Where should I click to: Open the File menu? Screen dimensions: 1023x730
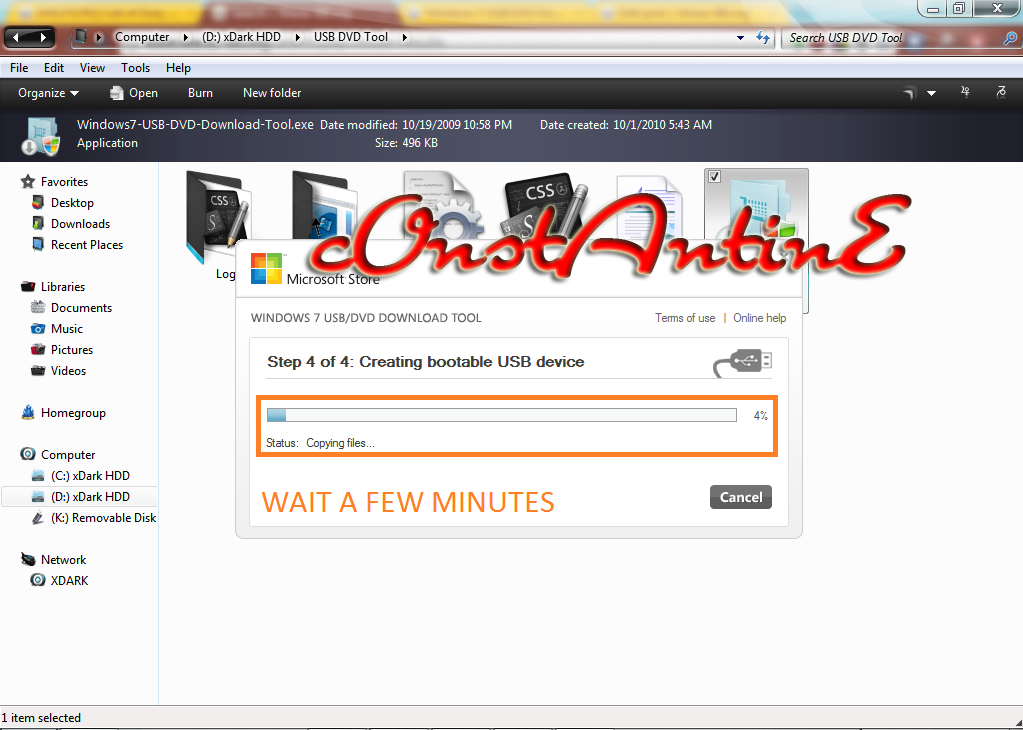(19, 68)
